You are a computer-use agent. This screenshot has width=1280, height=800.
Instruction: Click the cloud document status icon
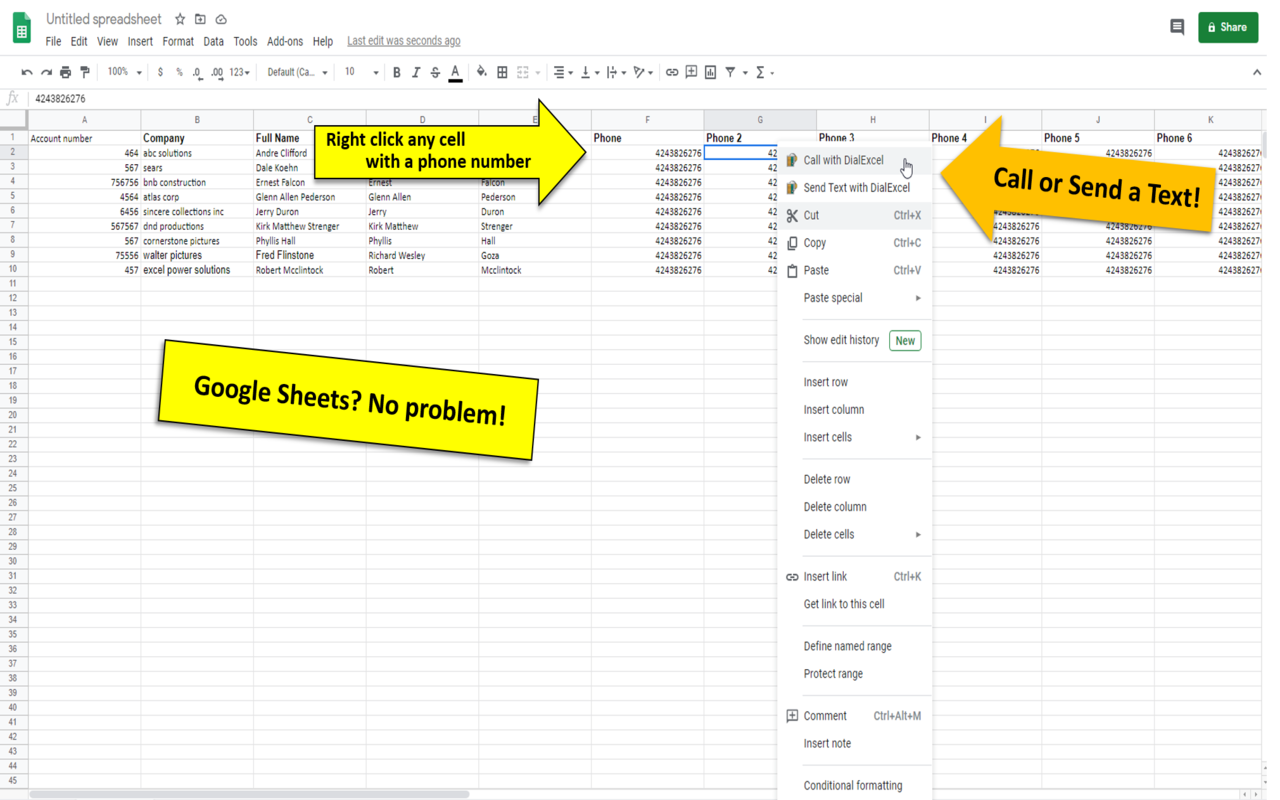pyautogui.click(x=221, y=19)
